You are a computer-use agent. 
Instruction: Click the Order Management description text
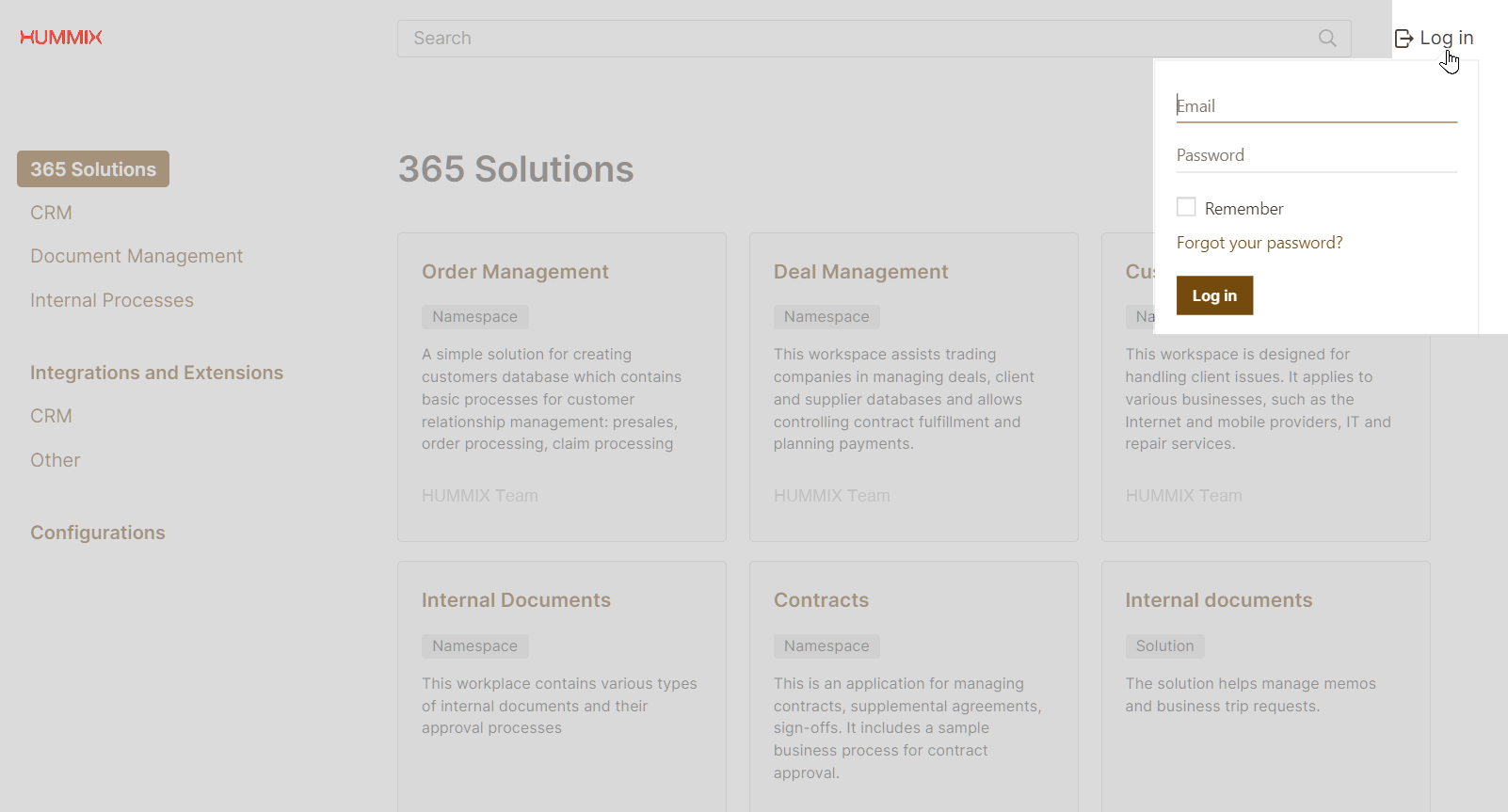[x=552, y=399]
